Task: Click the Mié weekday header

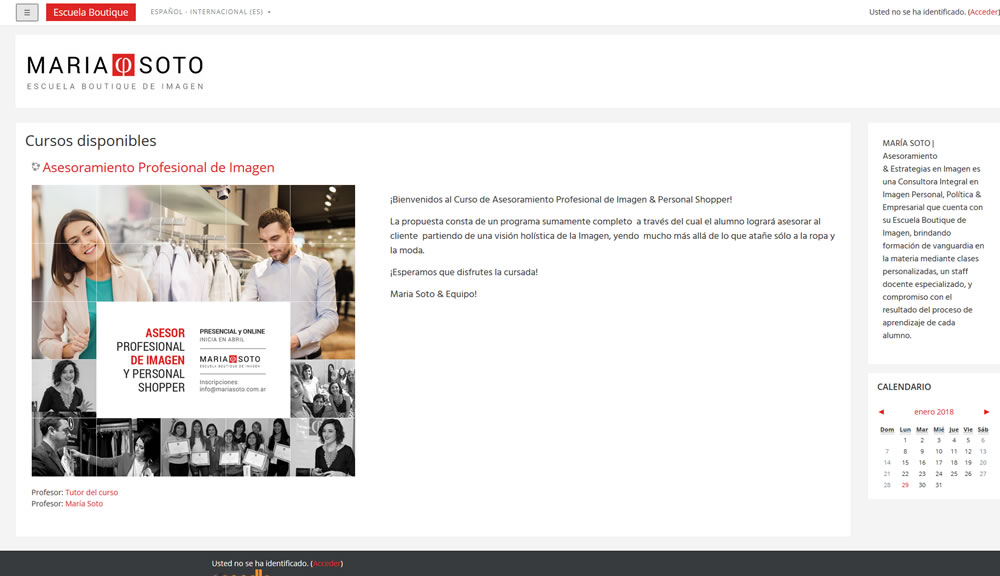Action: 939,430
